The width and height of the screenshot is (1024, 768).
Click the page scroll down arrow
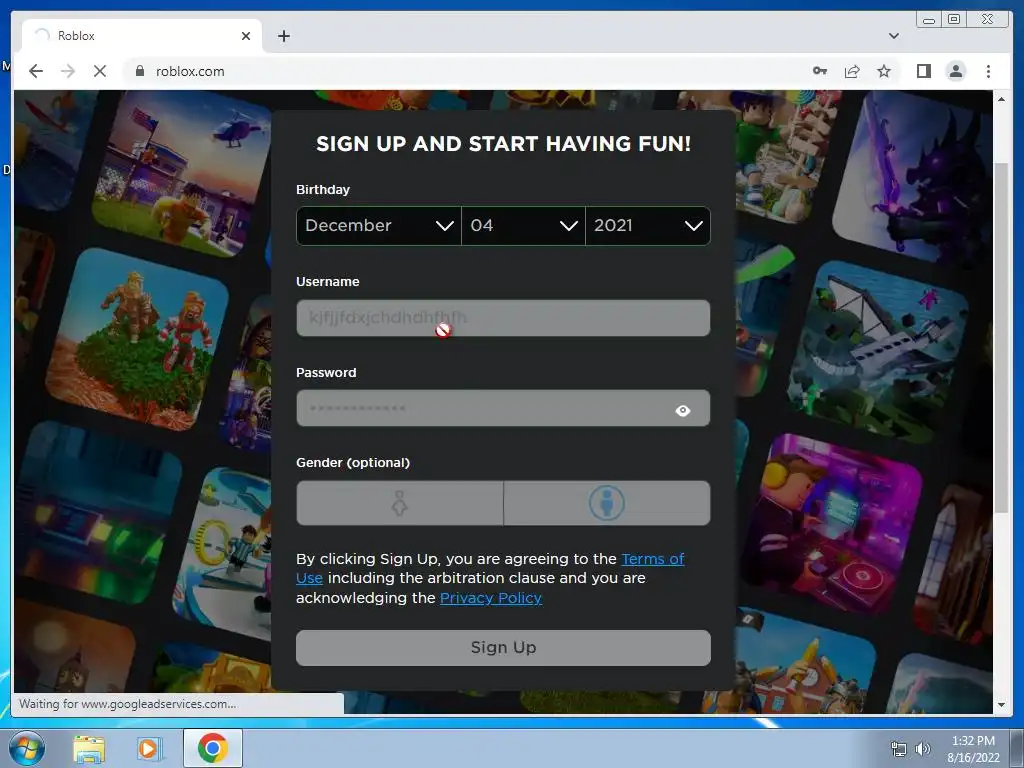point(1001,704)
